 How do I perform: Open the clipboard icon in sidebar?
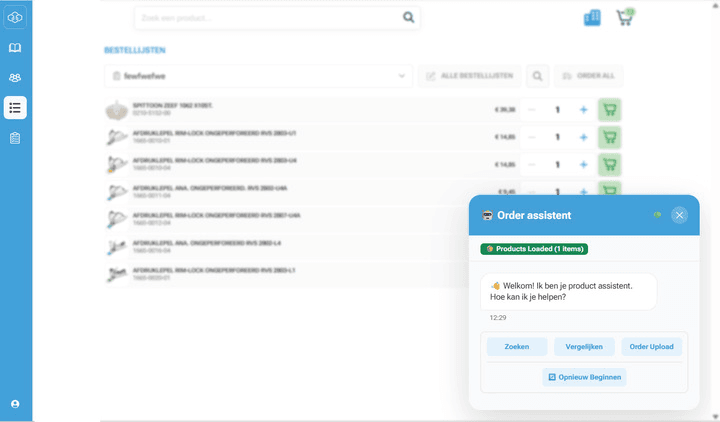[x=15, y=138]
